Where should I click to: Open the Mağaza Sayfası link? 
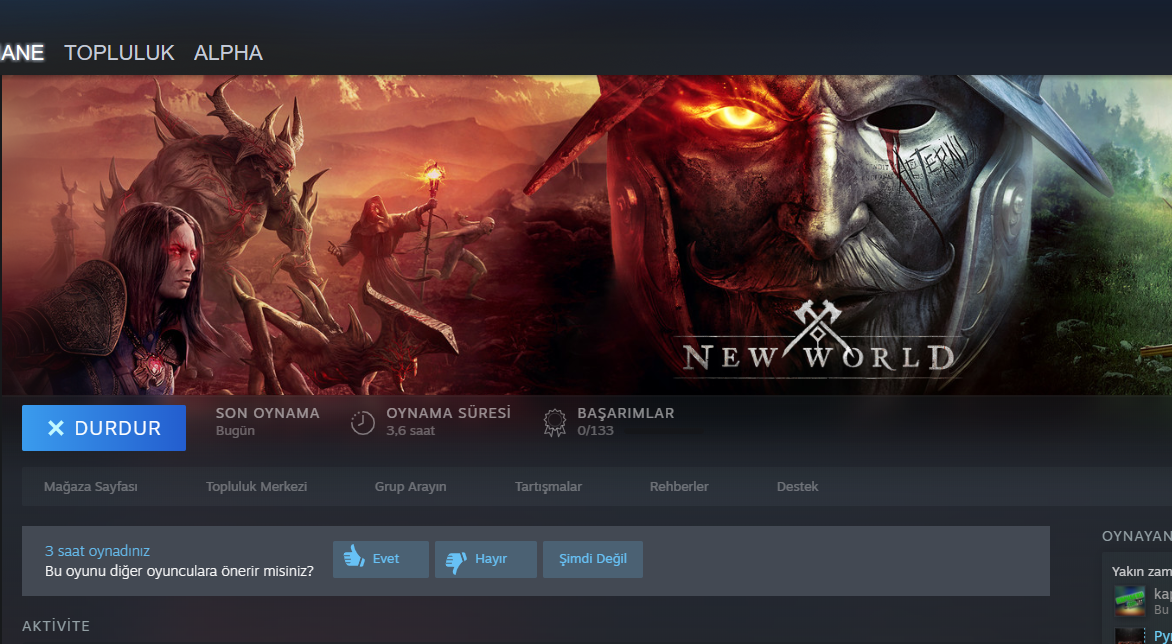90,486
